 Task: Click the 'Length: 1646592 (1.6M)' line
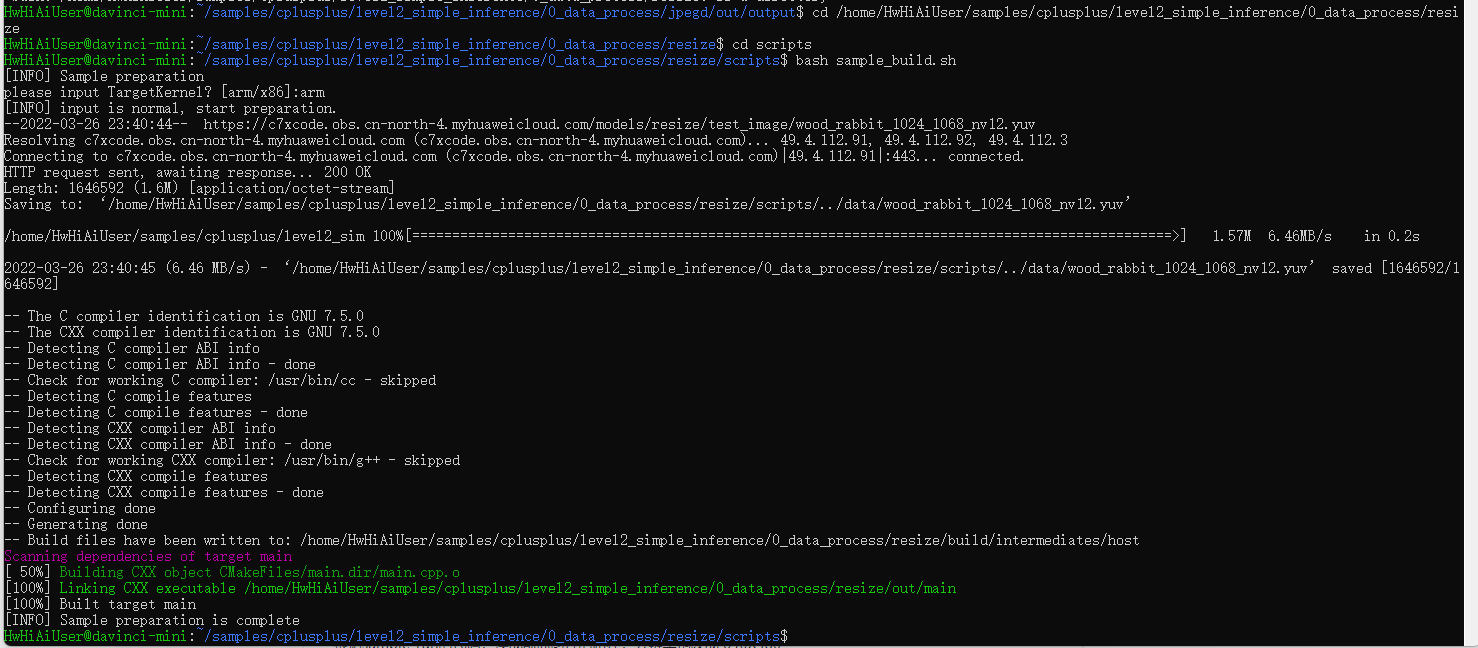[x=199, y=189]
